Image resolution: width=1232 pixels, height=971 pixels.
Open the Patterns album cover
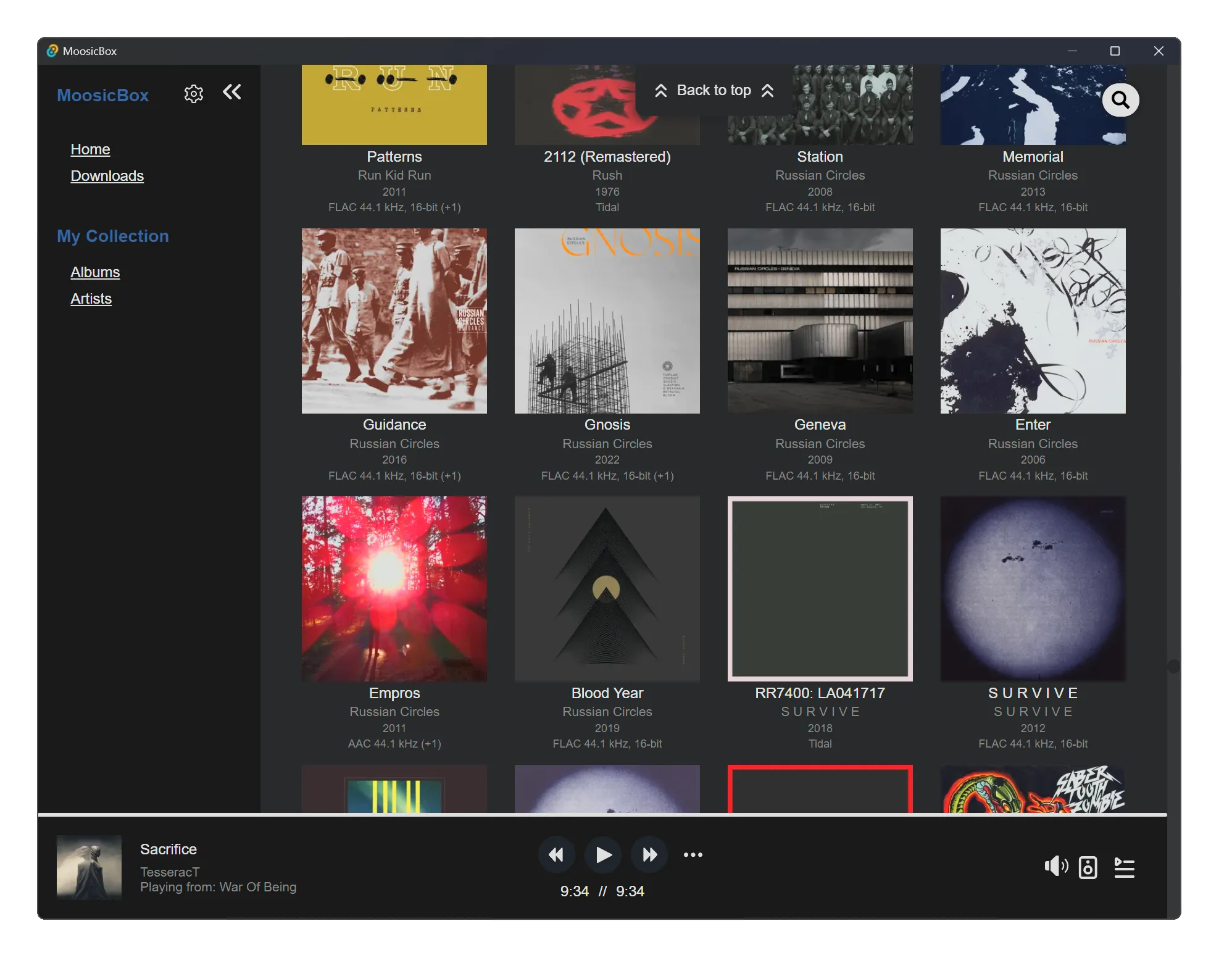(394, 105)
